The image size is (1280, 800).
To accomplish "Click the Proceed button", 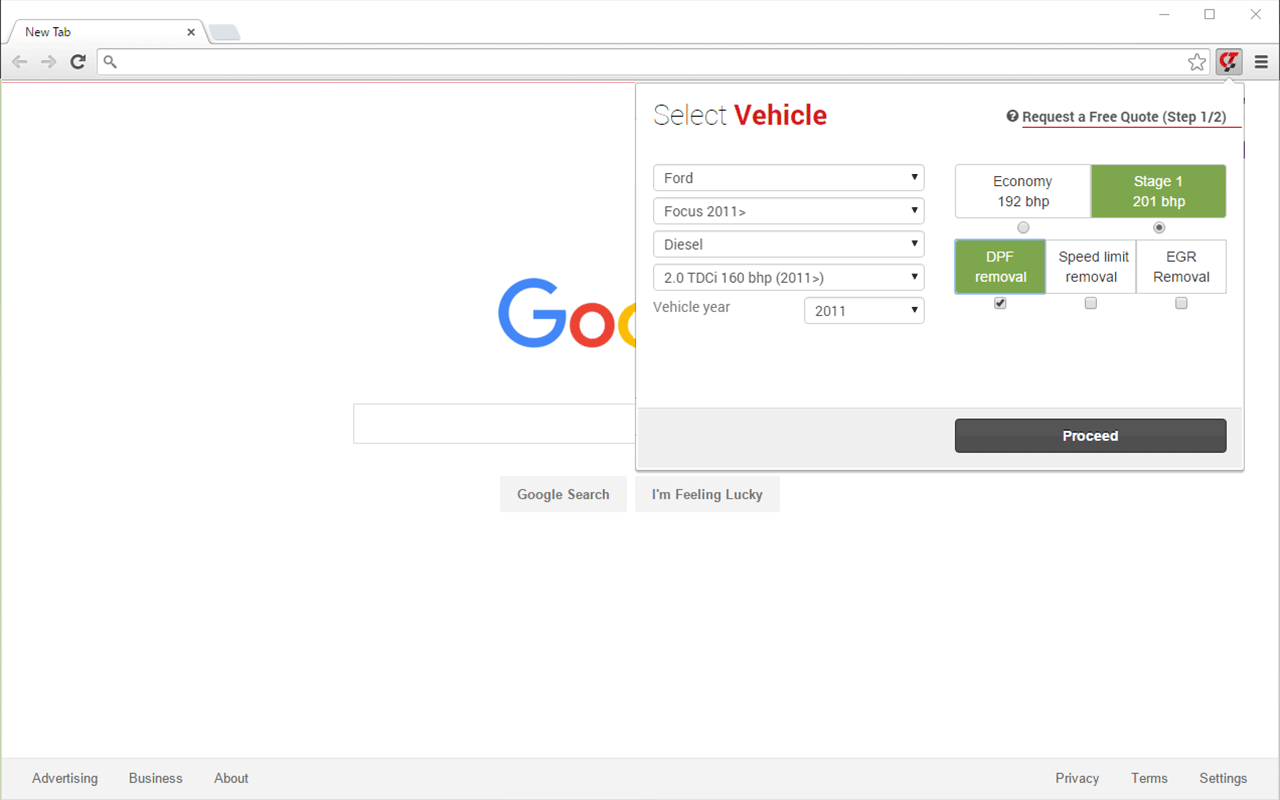I will click(1090, 436).
